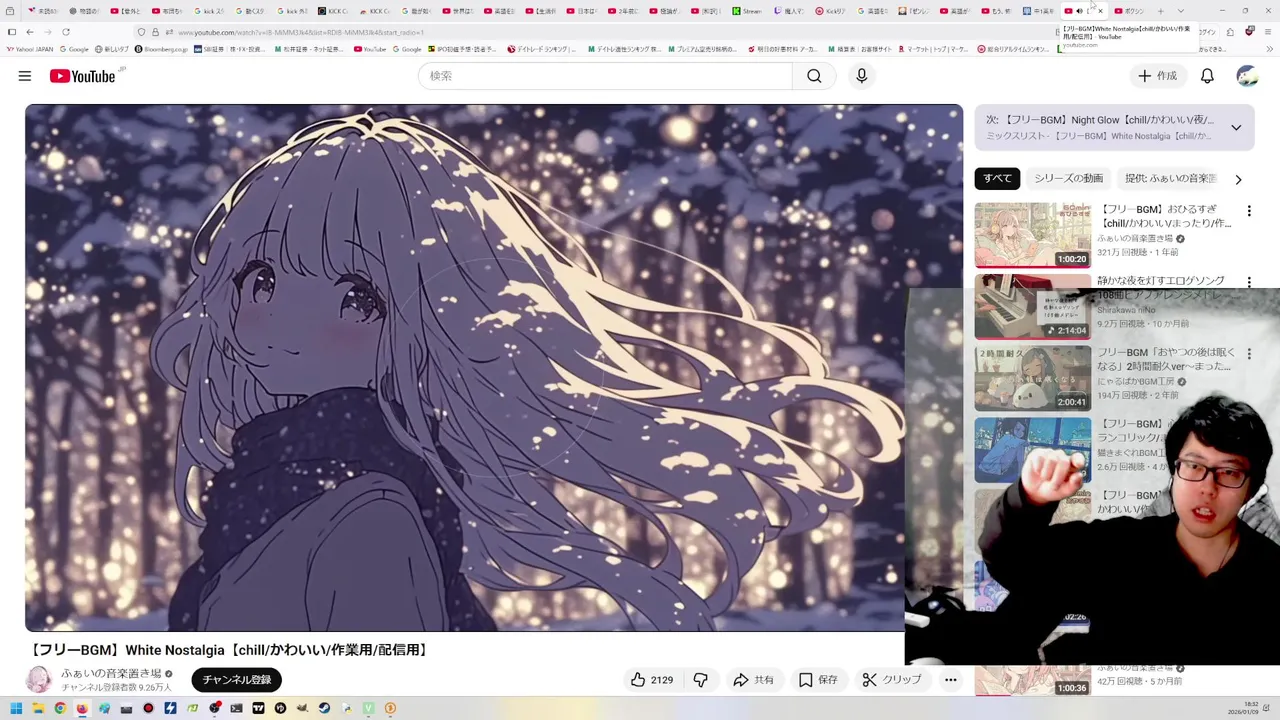Image resolution: width=1280 pixels, height=720 pixels.
Task: Run search with the magnifier button
Action: (814, 76)
